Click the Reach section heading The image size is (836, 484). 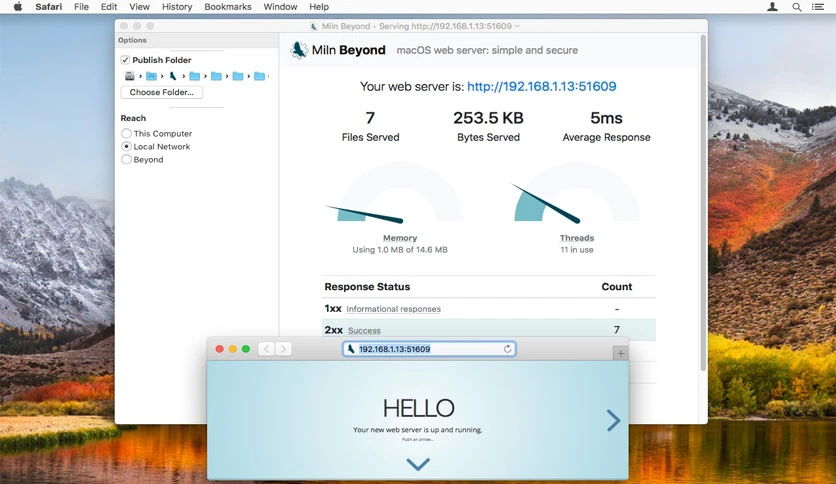pyautogui.click(x=133, y=118)
